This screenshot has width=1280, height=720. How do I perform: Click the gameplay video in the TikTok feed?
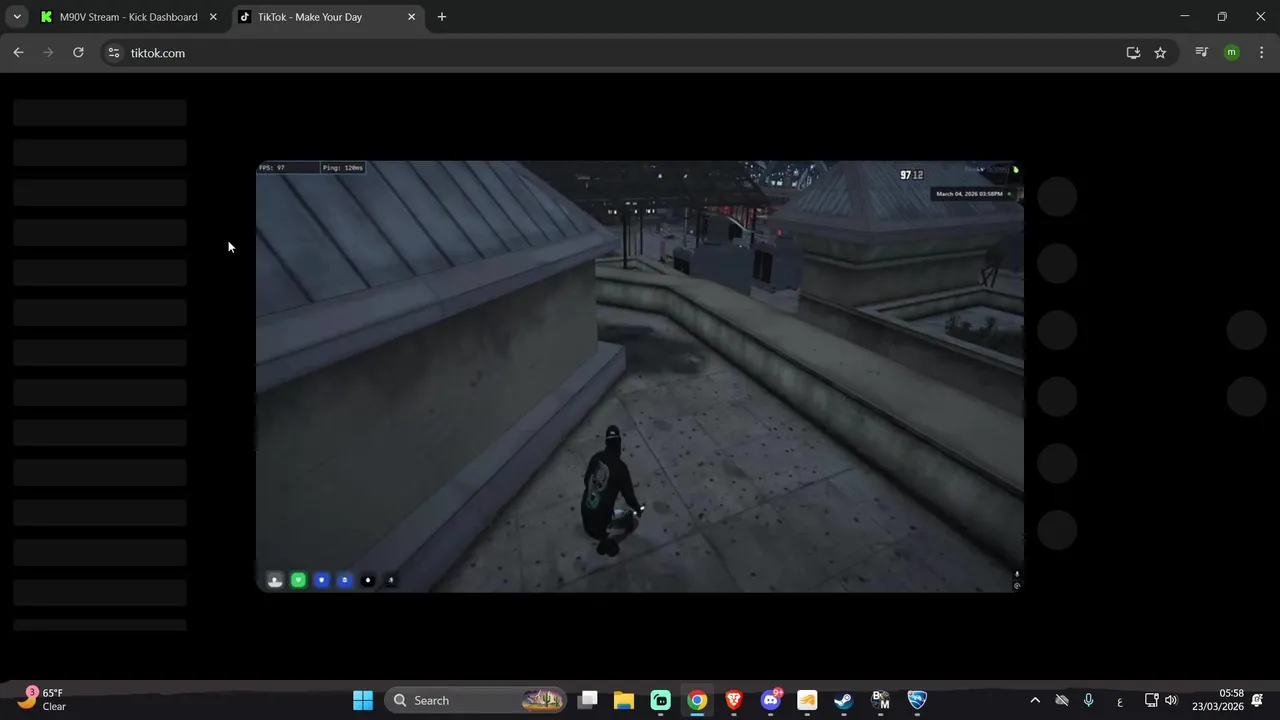click(640, 376)
